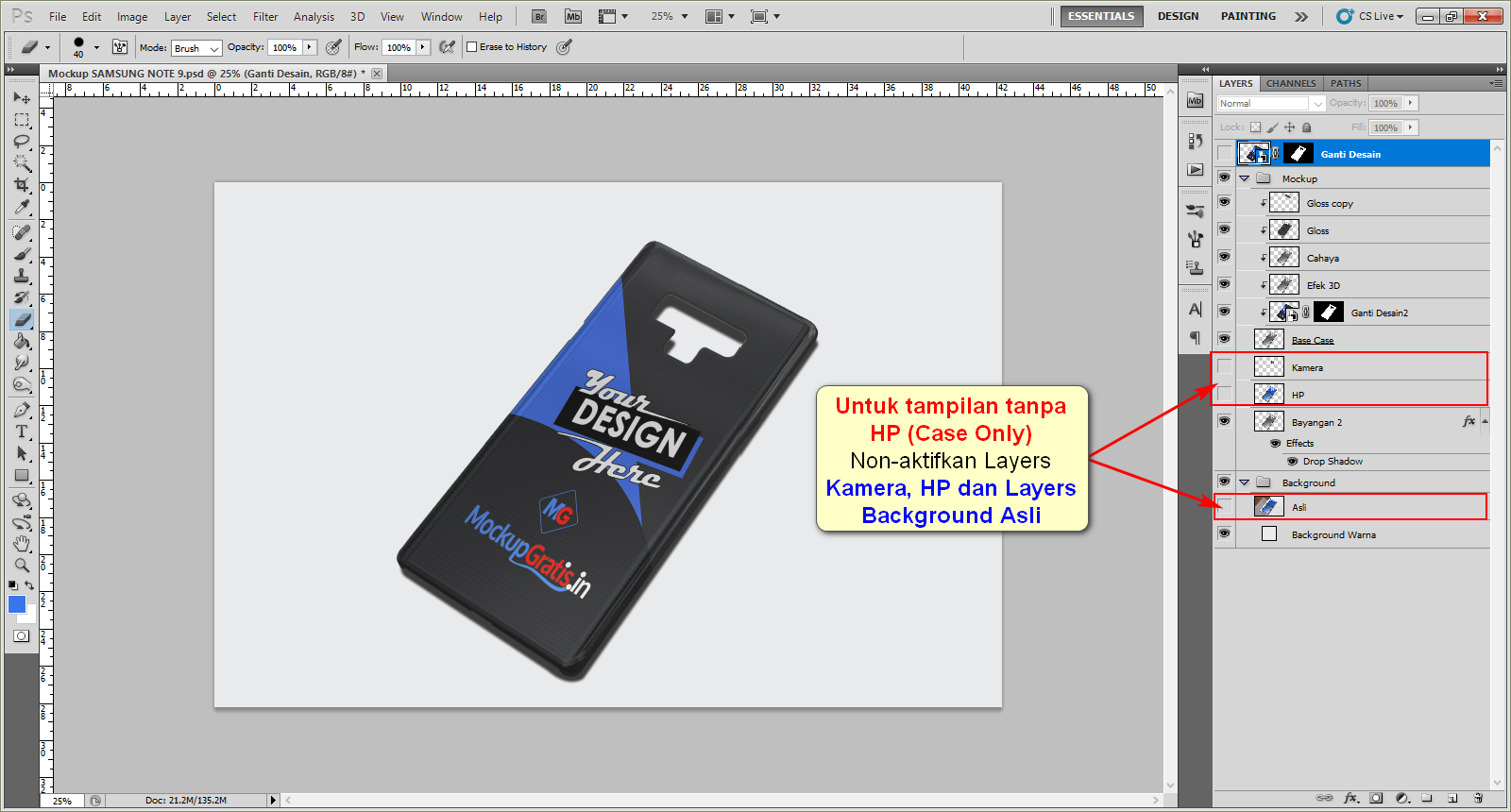
Task: Open the Filter menu
Action: pyautogui.click(x=265, y=17)
